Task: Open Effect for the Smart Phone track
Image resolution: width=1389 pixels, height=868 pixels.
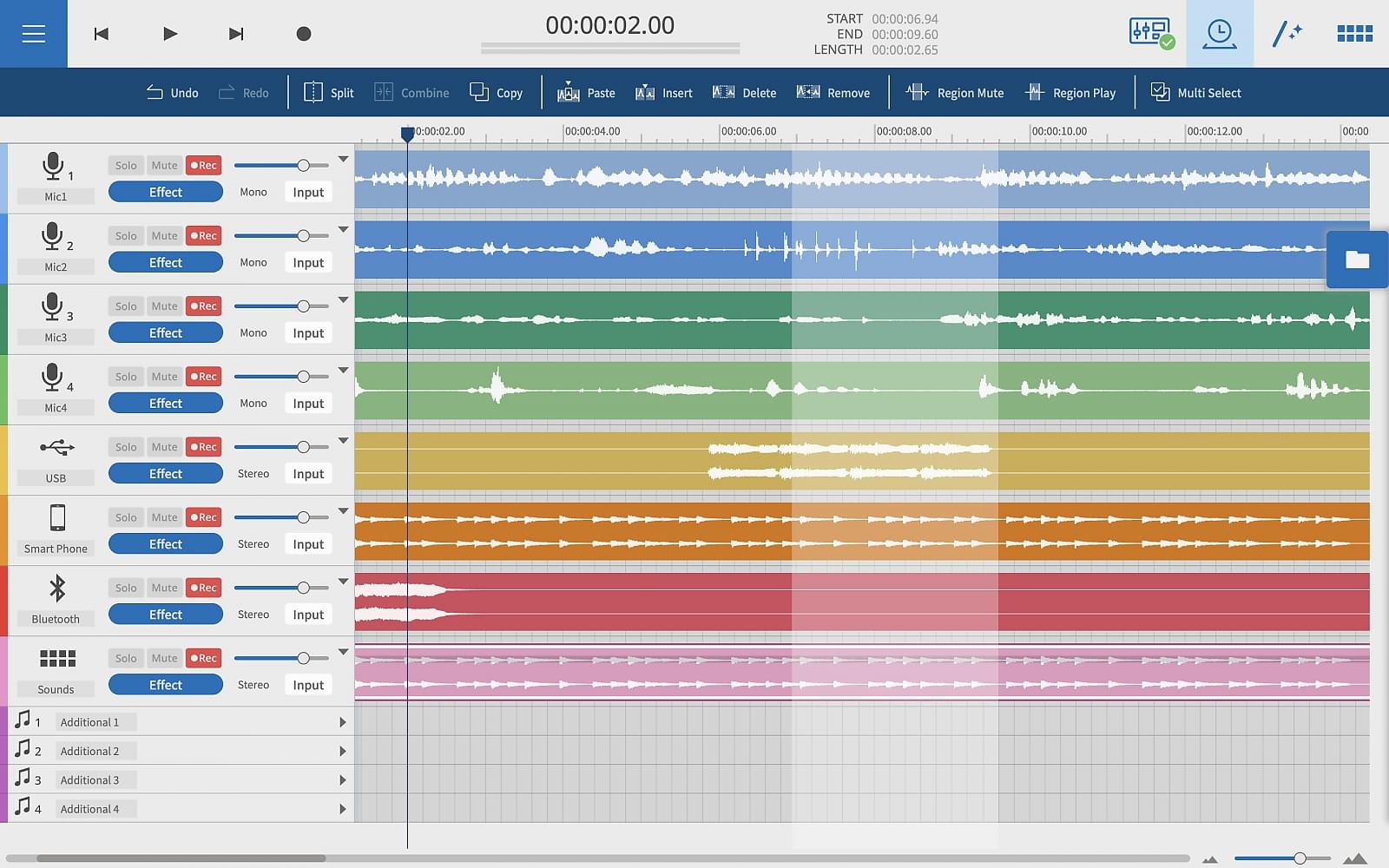Action: pyautogui.click(x=165, y=544)
